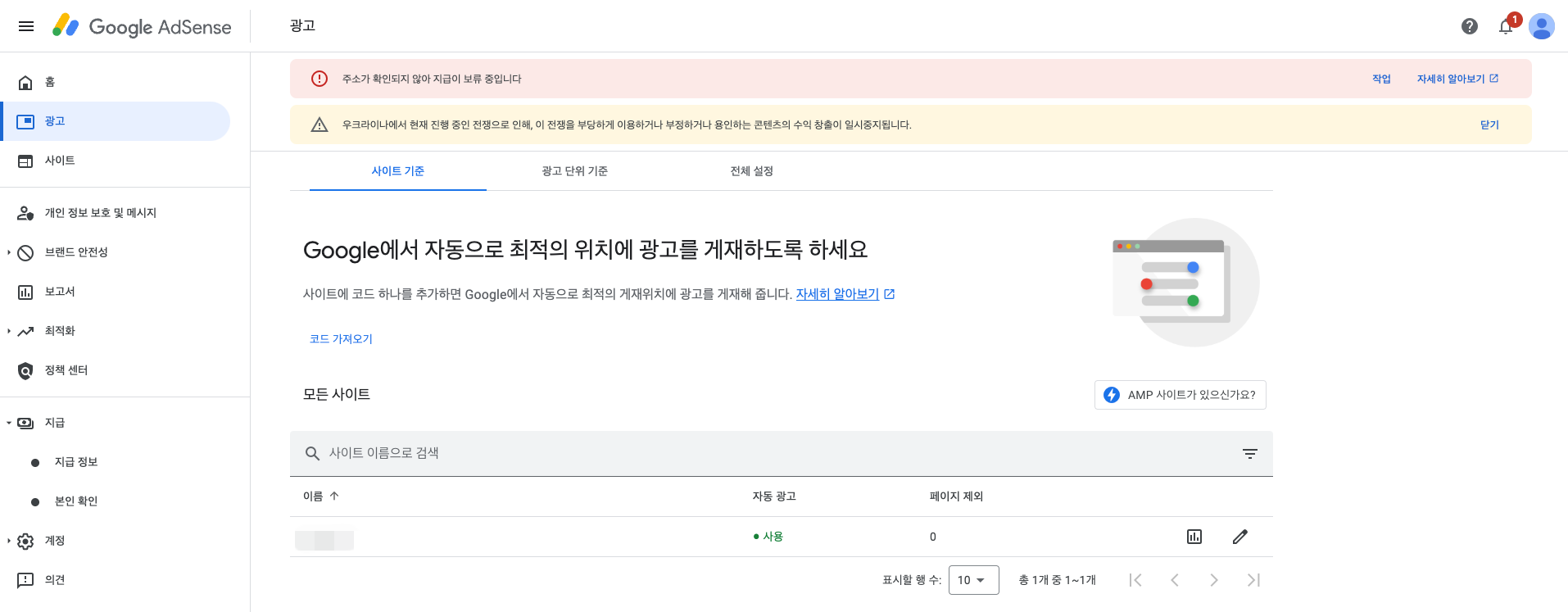Viewport: 1568px width, 612px height.
Task: Click the 보고서 reports chart icon
Action: [25, 292]
